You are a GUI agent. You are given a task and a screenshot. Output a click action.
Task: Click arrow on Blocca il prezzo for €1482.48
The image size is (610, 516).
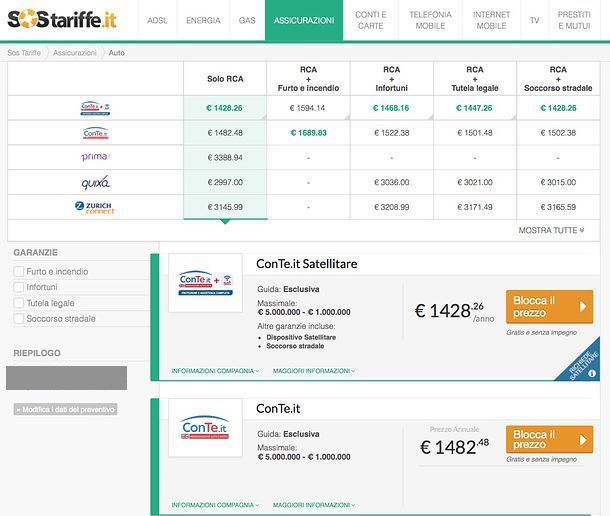[x=583, y=440]
